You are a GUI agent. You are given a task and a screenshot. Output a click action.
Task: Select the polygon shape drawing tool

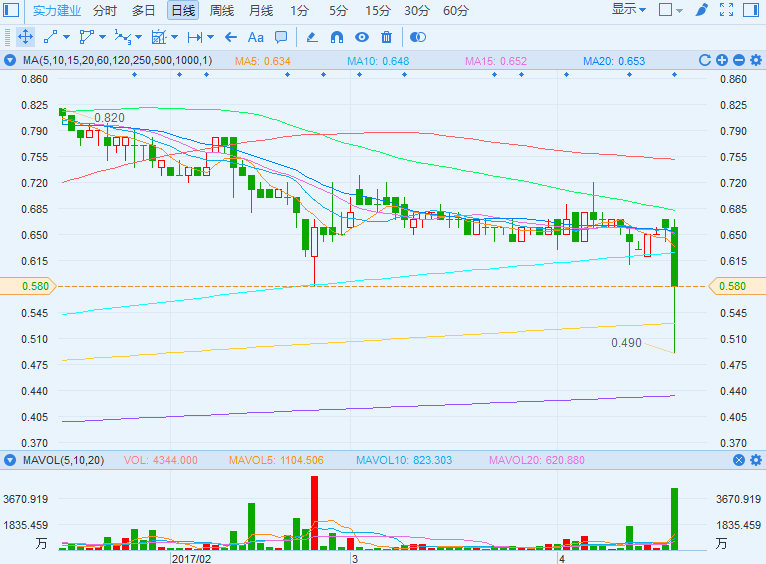(x=86, y=37)
